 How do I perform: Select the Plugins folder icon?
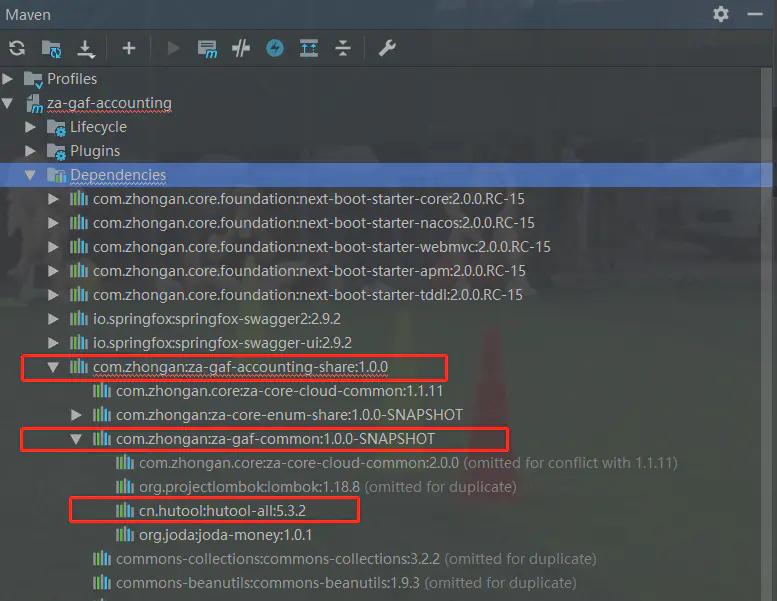(56, 151)
